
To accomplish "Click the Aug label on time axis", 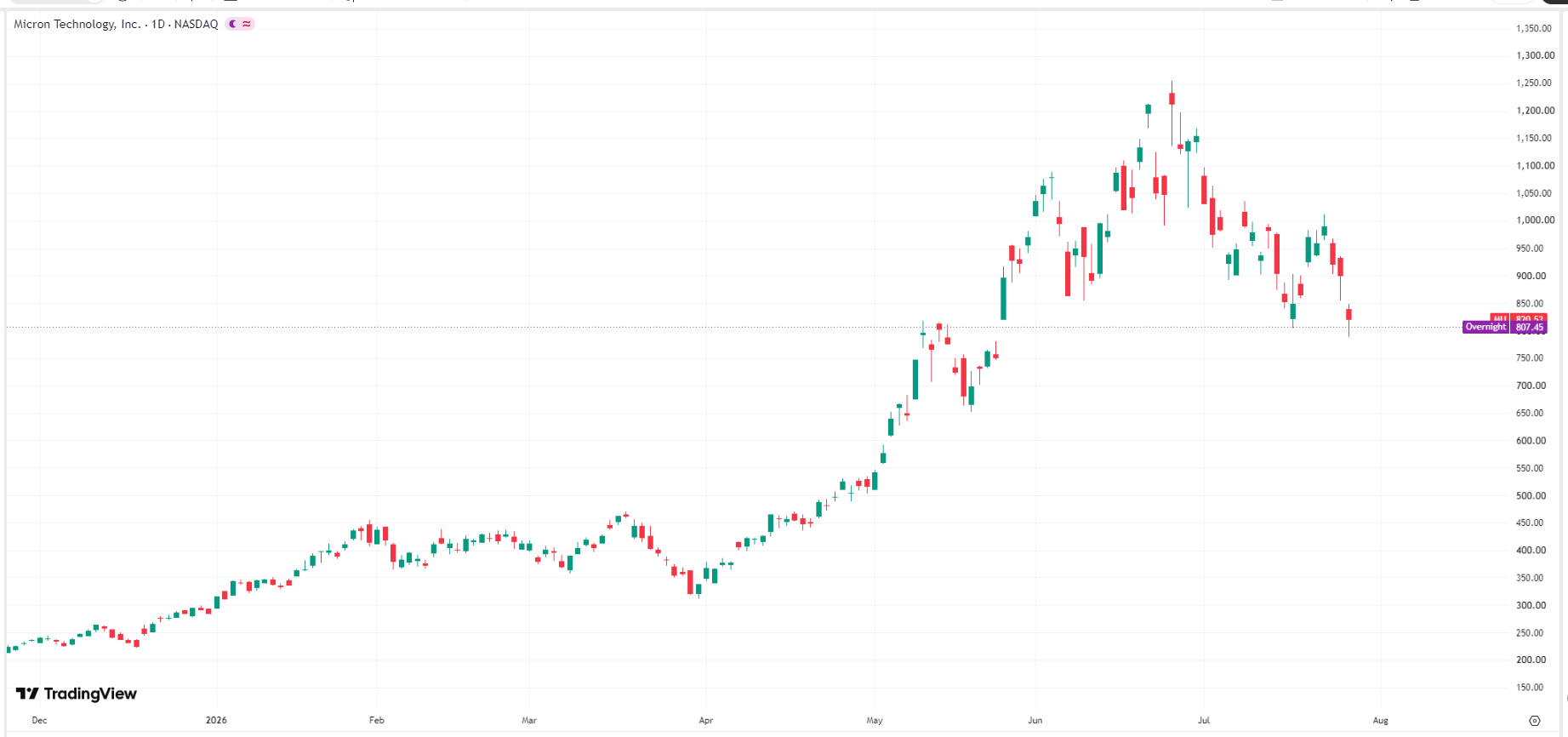I will (x=1380, y=720).
